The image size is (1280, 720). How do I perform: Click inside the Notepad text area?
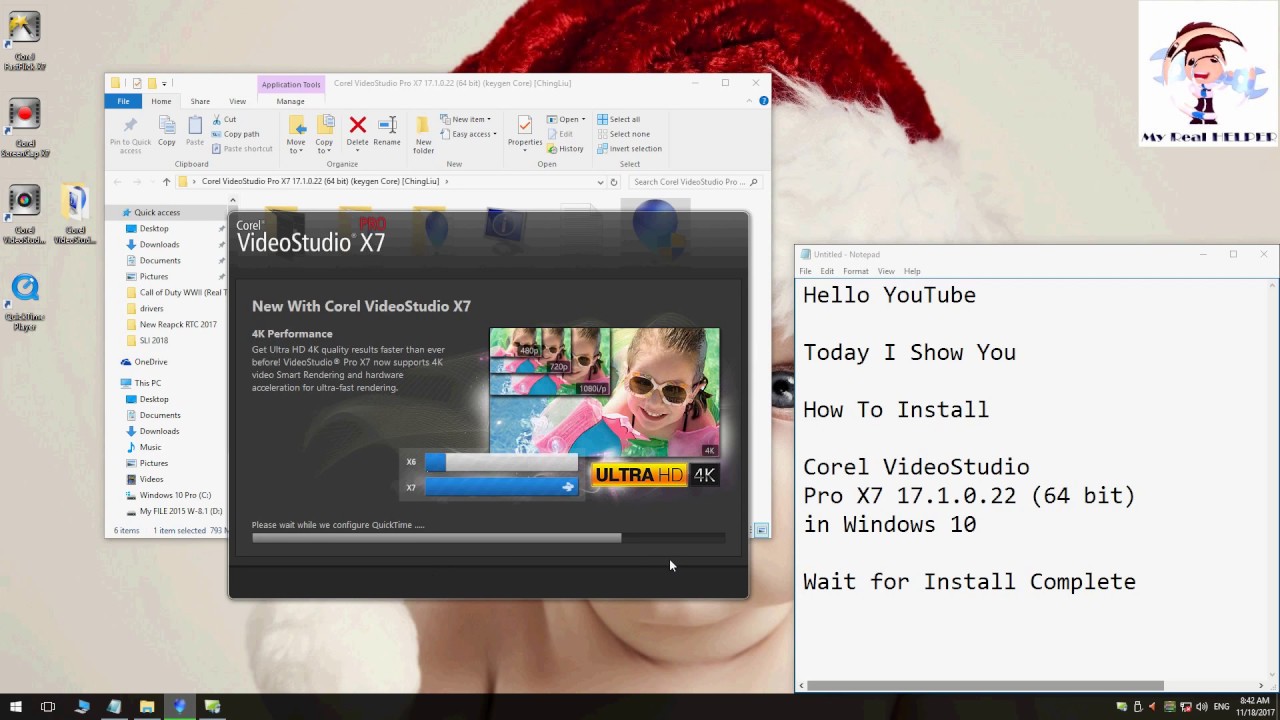tap(1032, 480)
